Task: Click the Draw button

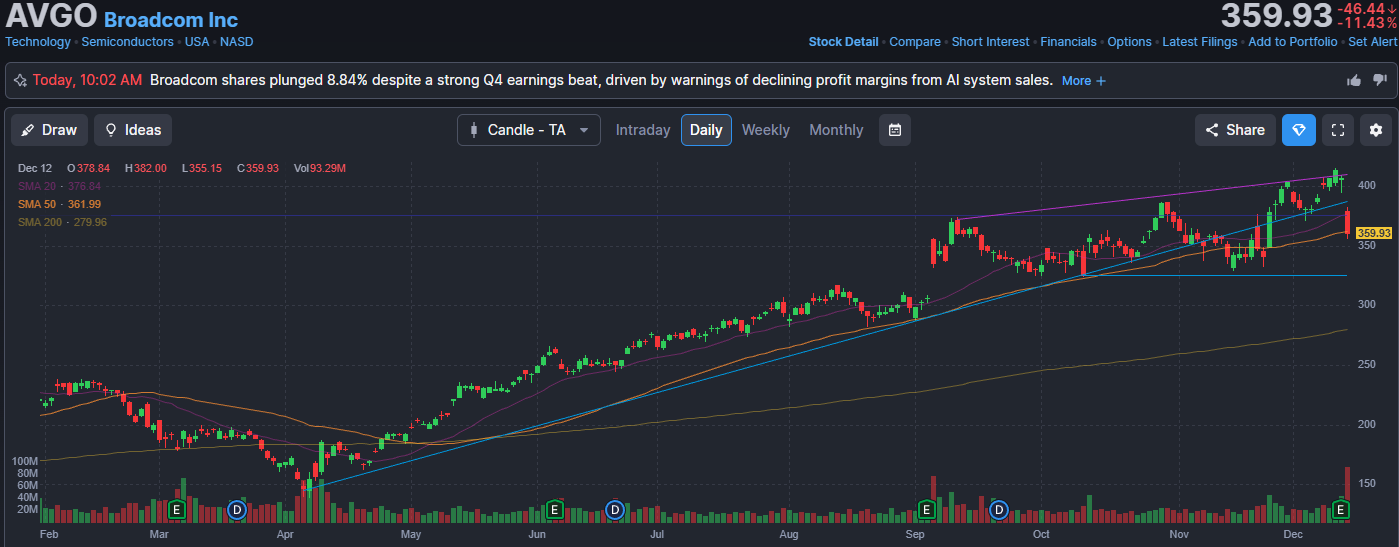Action: click(x=49, y=130)
